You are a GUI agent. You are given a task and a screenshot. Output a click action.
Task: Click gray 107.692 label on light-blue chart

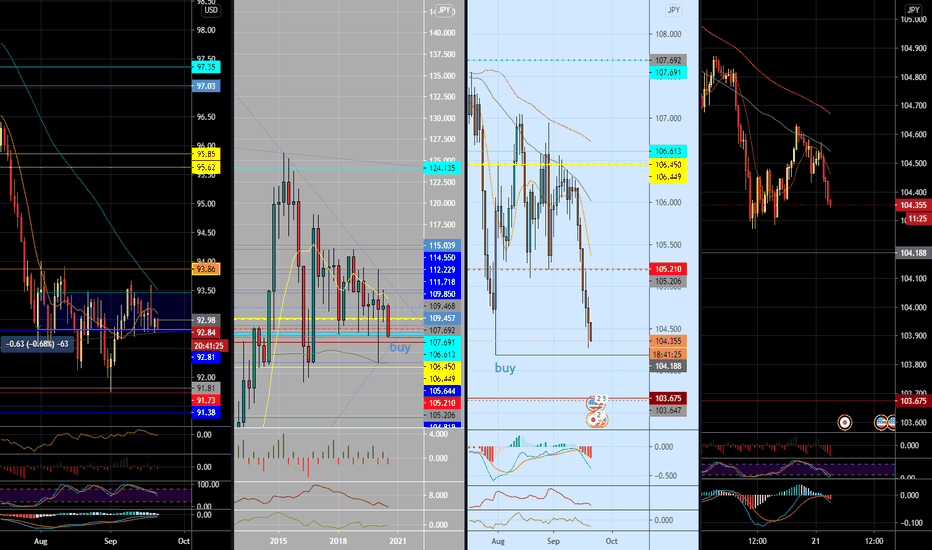pyautogui.click(x=668, y=60)
